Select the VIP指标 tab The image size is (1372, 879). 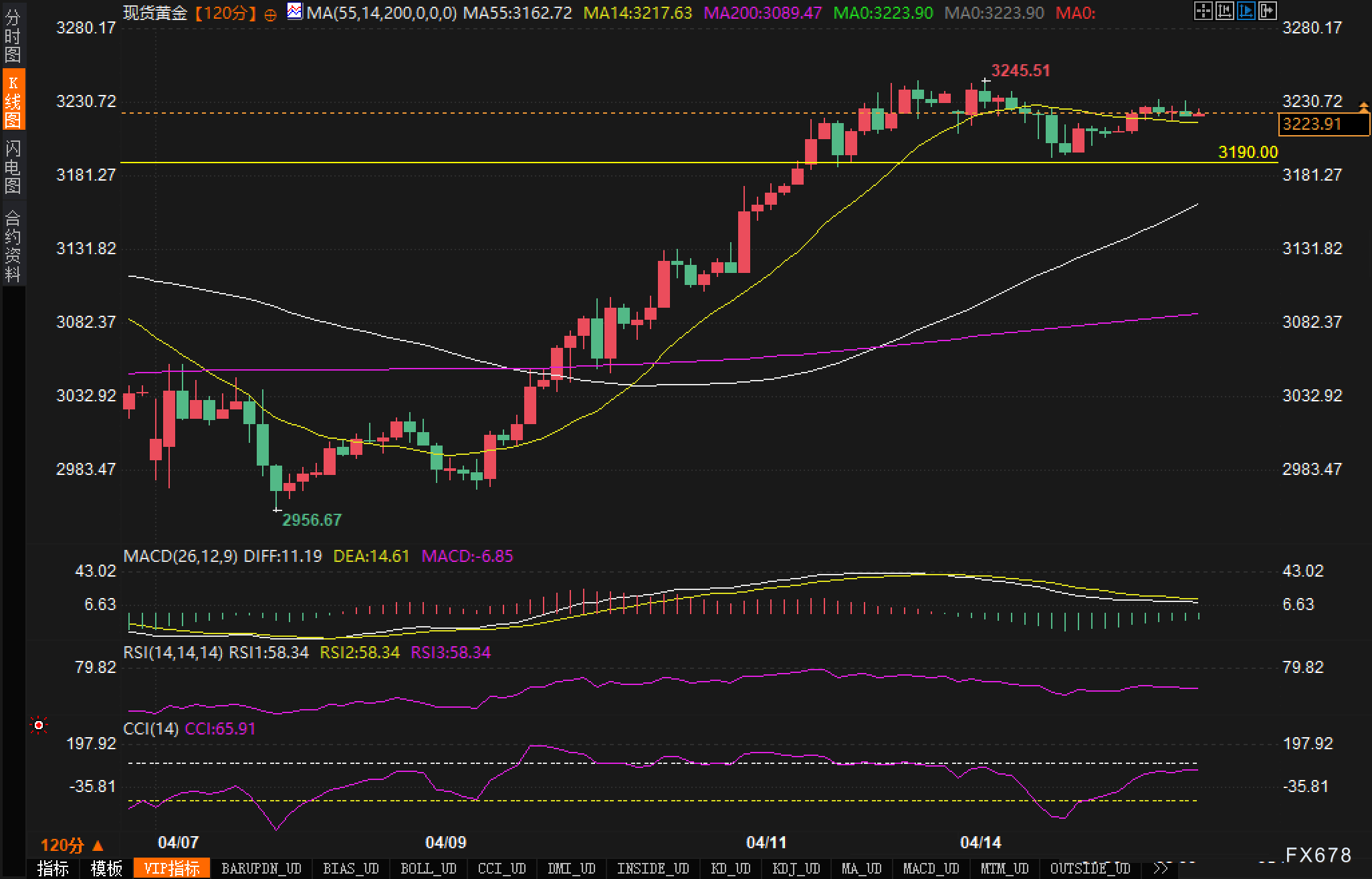pyautogui.click(x=172, y=868)
